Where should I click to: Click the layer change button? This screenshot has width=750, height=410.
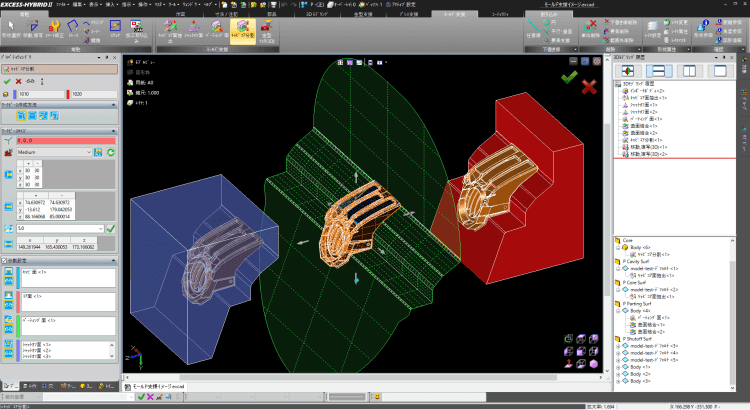tap(676, 22)
